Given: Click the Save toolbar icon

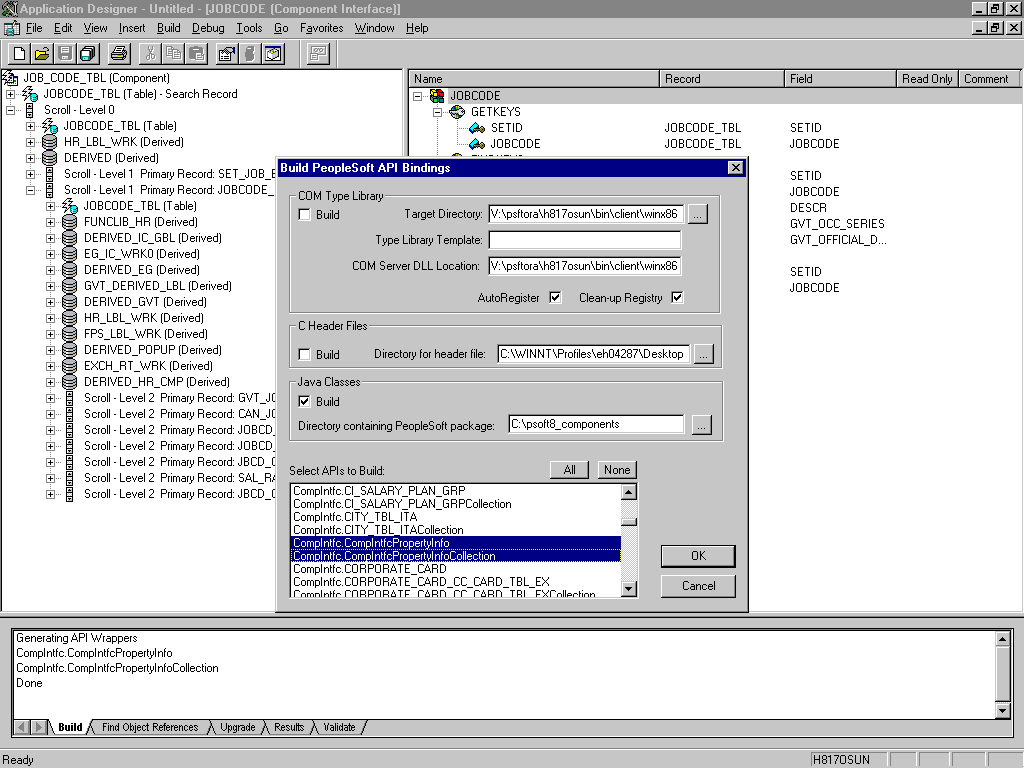Looking at the screenshot, I should click(65, 54).
